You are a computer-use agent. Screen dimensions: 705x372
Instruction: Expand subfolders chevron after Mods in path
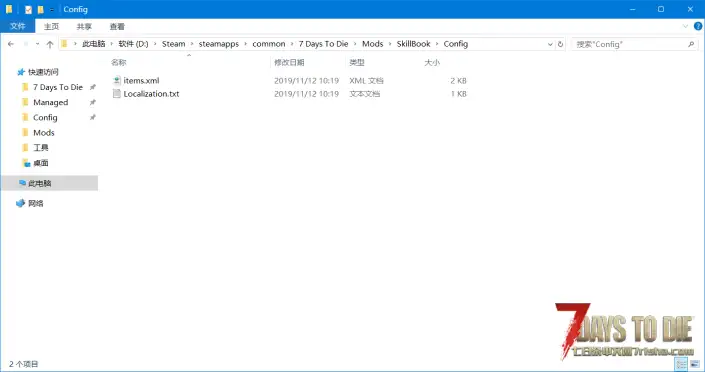tap(389, 44)
